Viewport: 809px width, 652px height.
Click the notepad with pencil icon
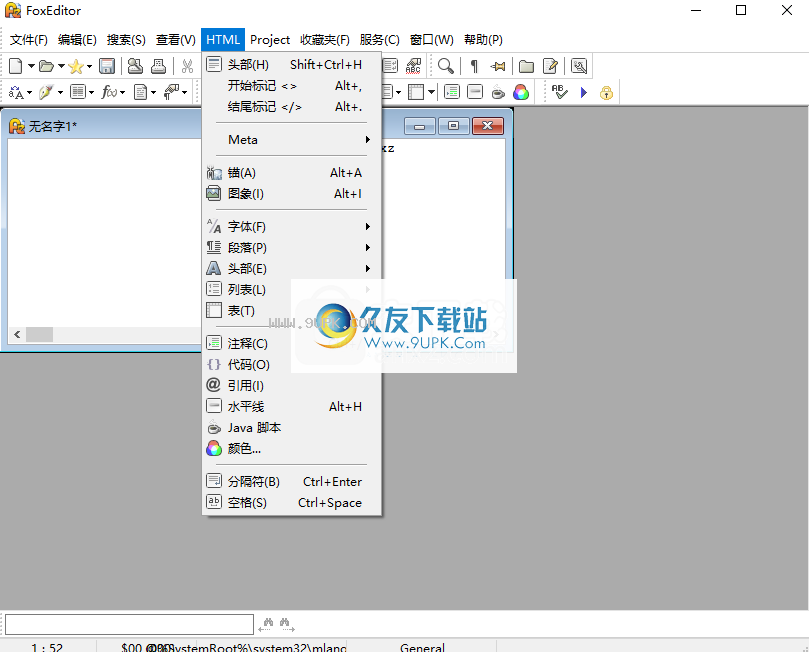tap(551, 66)
